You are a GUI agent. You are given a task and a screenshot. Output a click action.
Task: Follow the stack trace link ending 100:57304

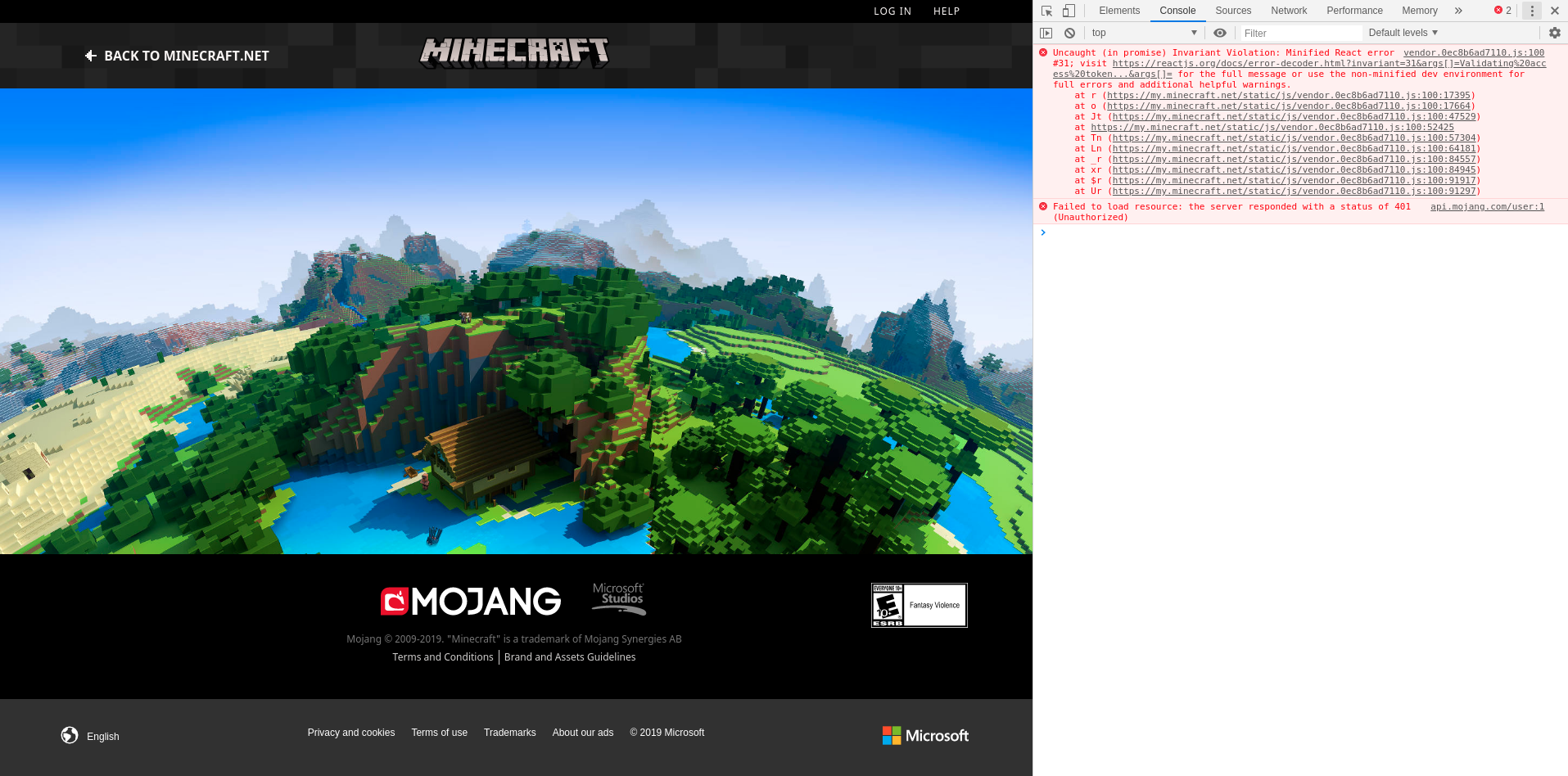click(1294, 138)
